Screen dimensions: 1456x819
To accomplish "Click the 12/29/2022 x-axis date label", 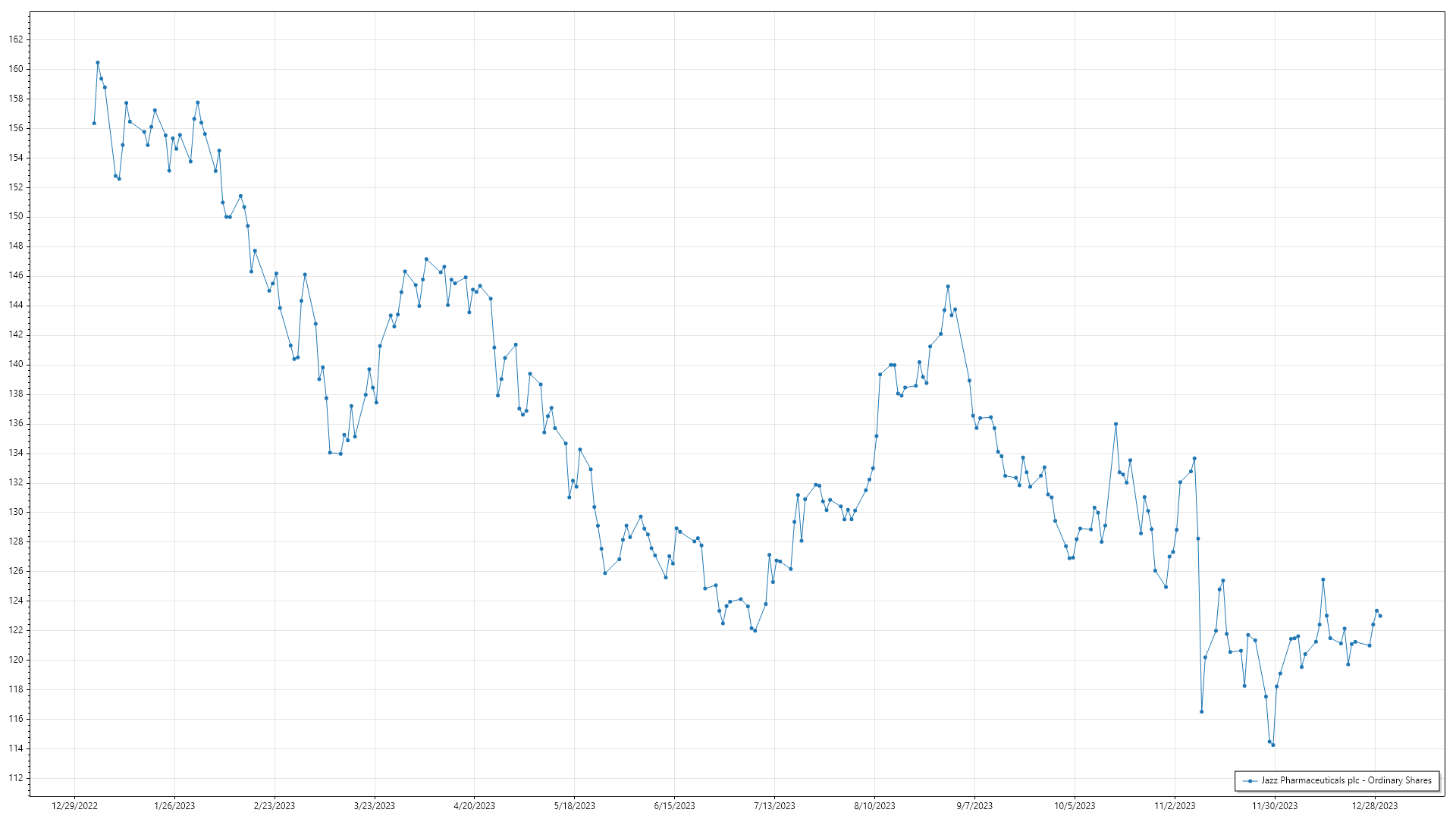I will point(74,806).
